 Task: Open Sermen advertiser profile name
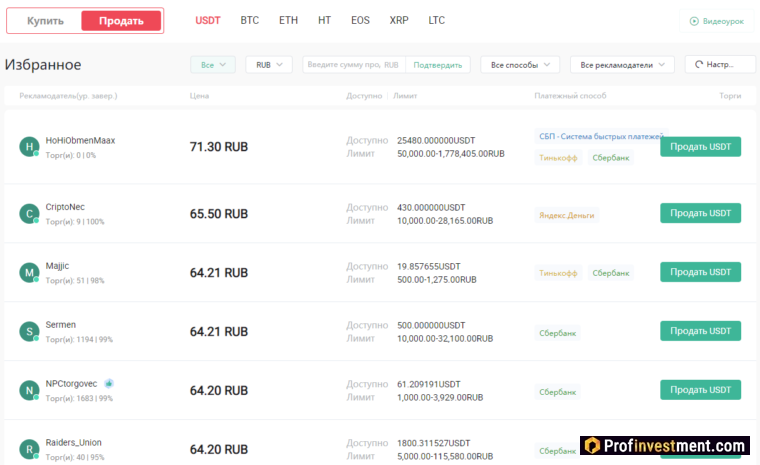pyautogui.click(x=61, y=325)
